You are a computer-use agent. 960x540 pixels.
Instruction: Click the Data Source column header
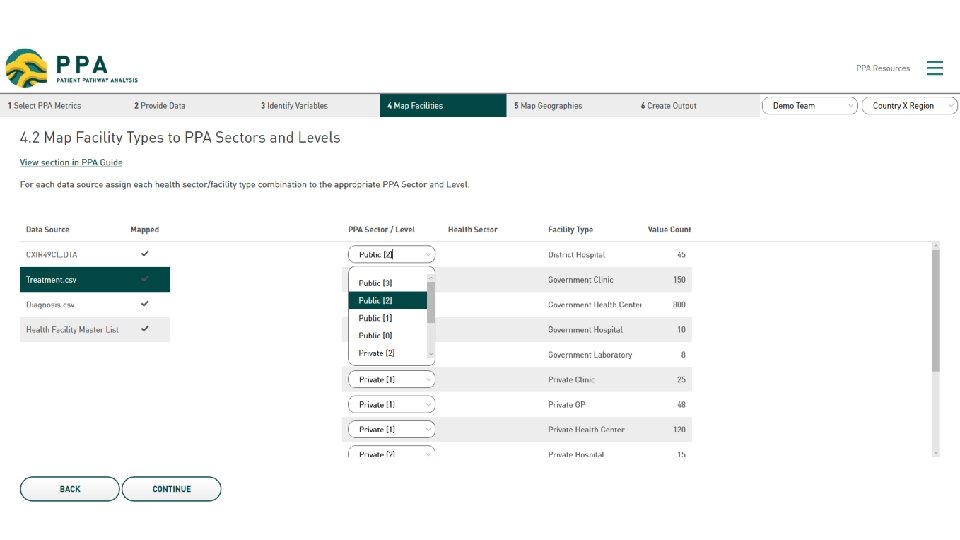(x=48, y=230)
